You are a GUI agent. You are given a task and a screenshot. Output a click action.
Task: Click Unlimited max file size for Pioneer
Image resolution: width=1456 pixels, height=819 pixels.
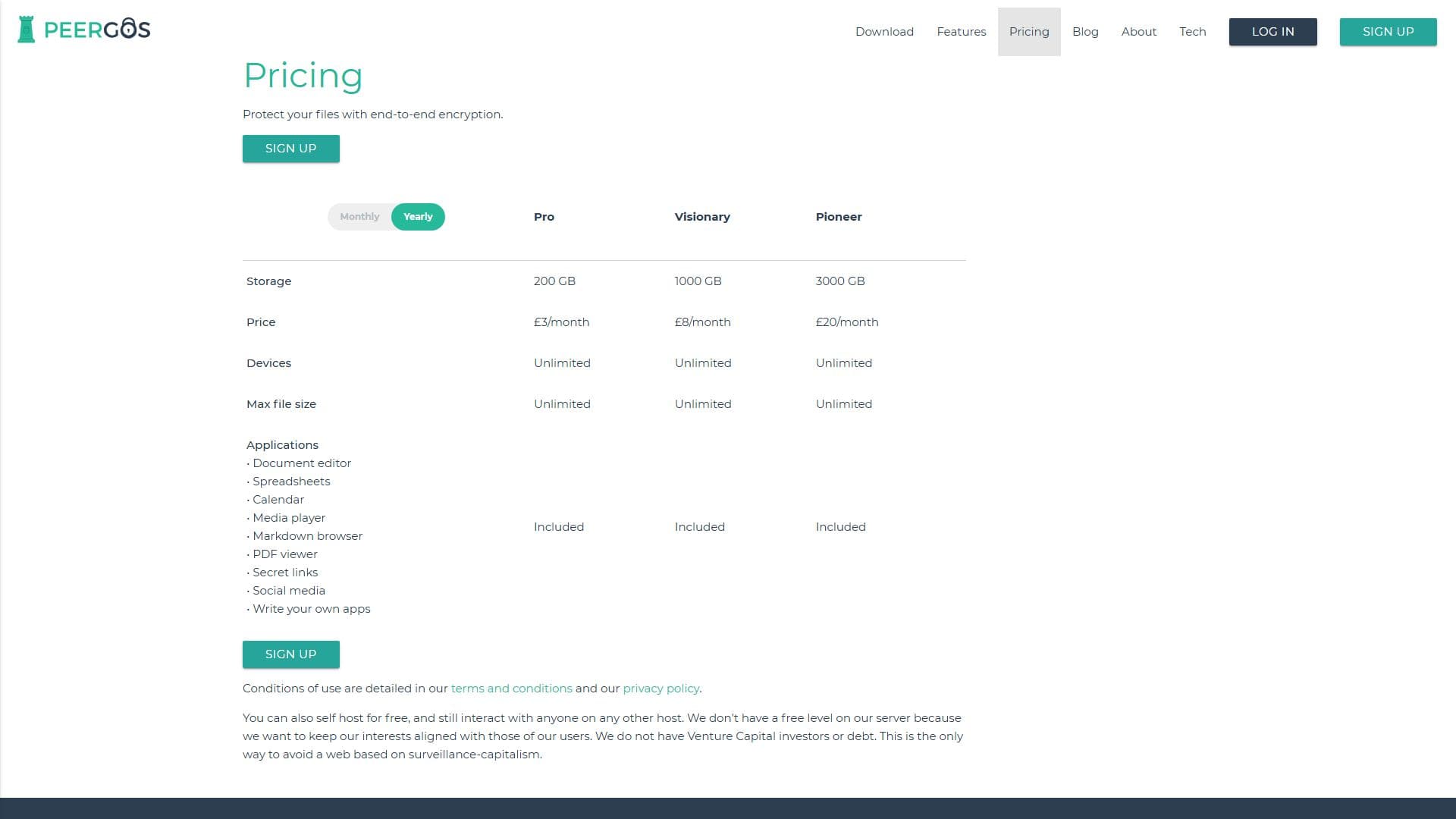click(844, 404)
